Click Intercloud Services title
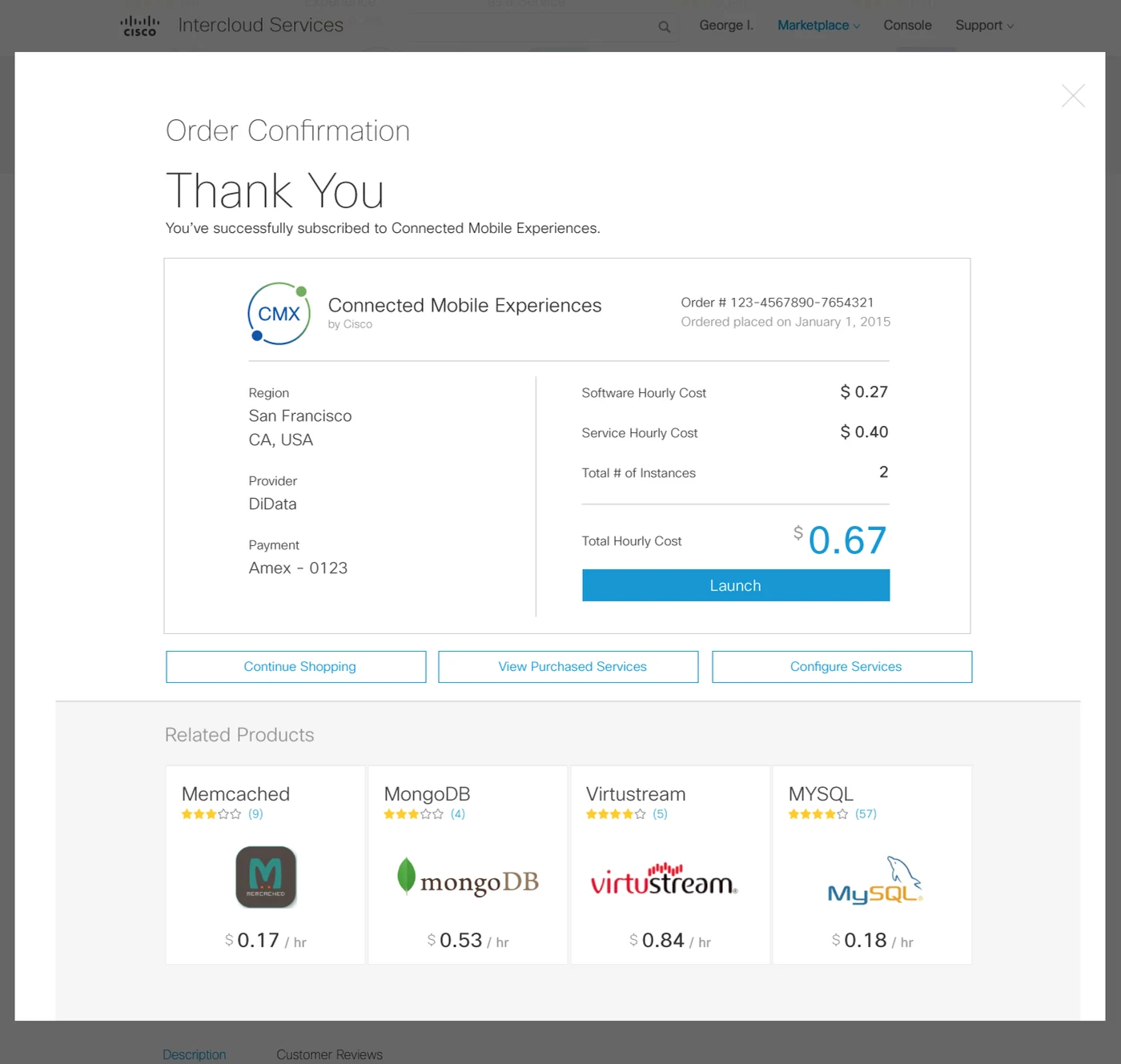The image size is (1121, 1064). coord(260,26)
